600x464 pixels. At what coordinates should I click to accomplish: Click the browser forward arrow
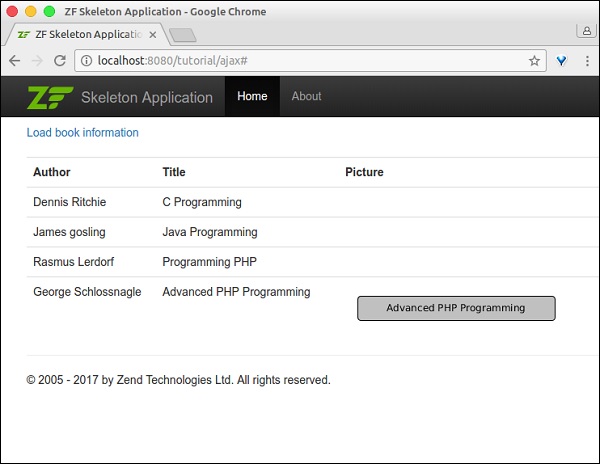37,61
